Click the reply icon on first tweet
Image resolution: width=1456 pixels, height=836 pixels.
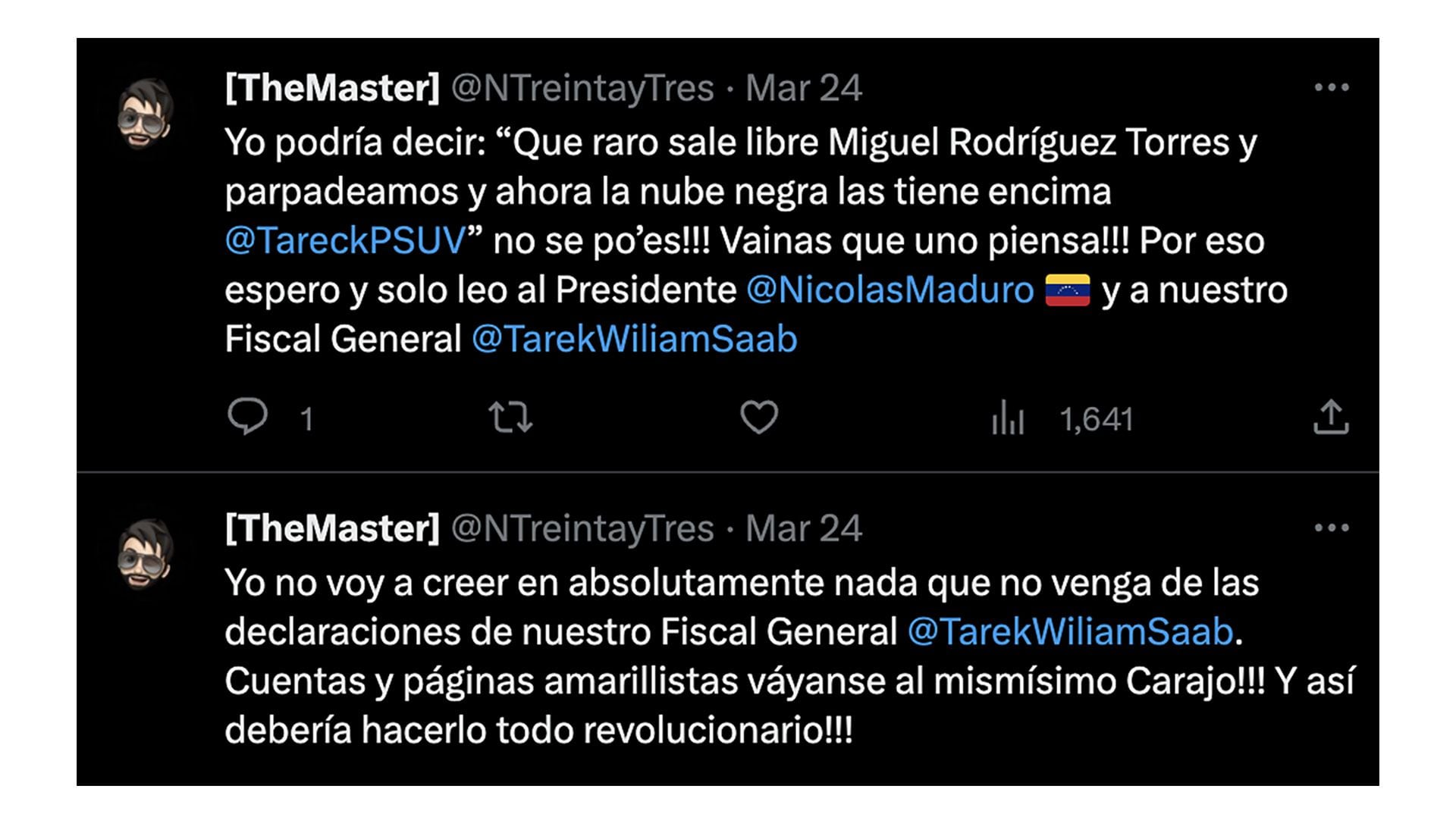(x=247, y=416)
